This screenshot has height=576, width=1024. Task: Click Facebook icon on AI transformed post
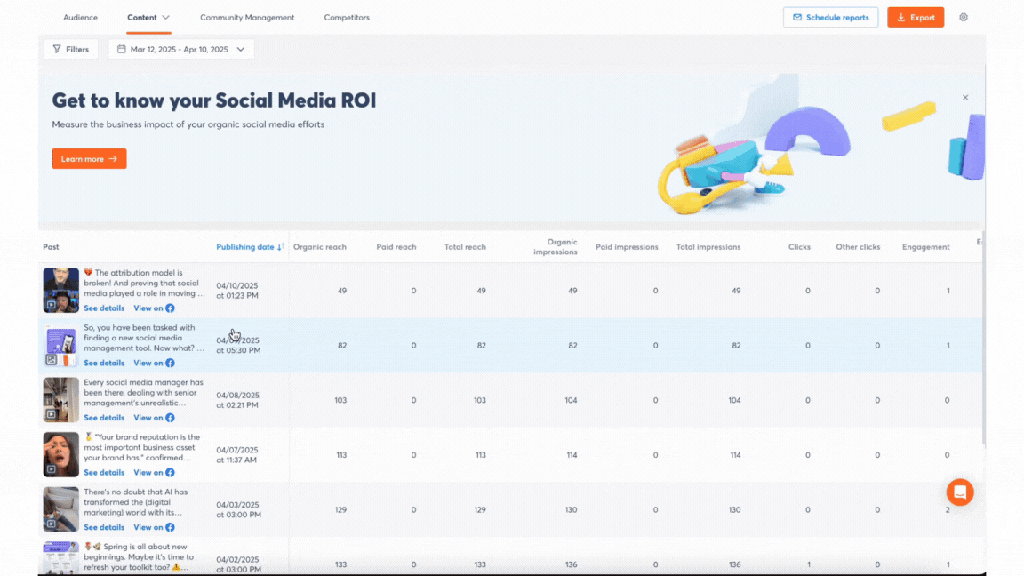[170, 527]
